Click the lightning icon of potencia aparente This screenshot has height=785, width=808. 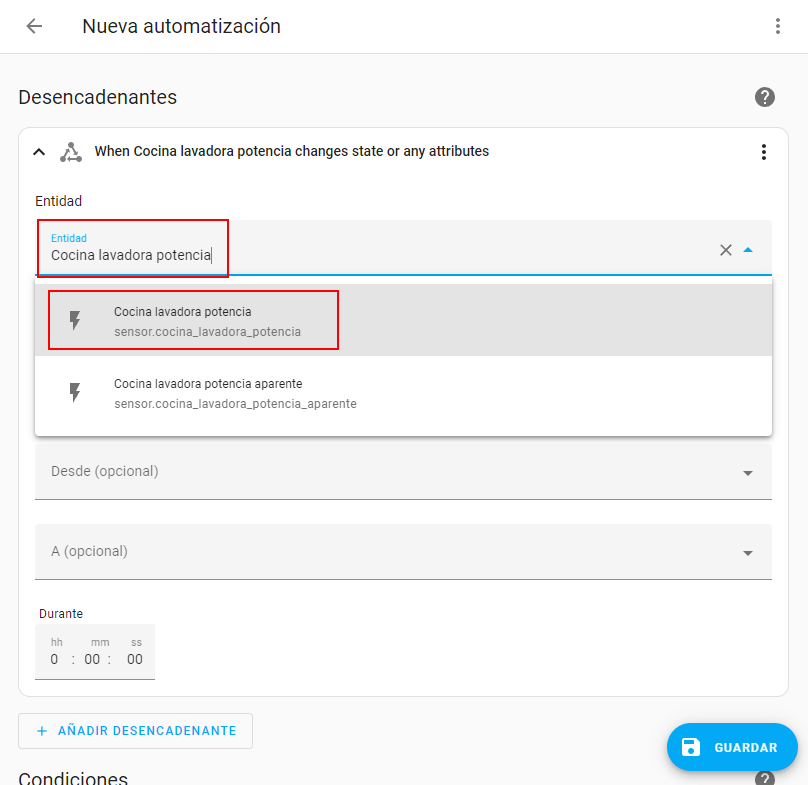pyautogui.click(x=75, y=393)
